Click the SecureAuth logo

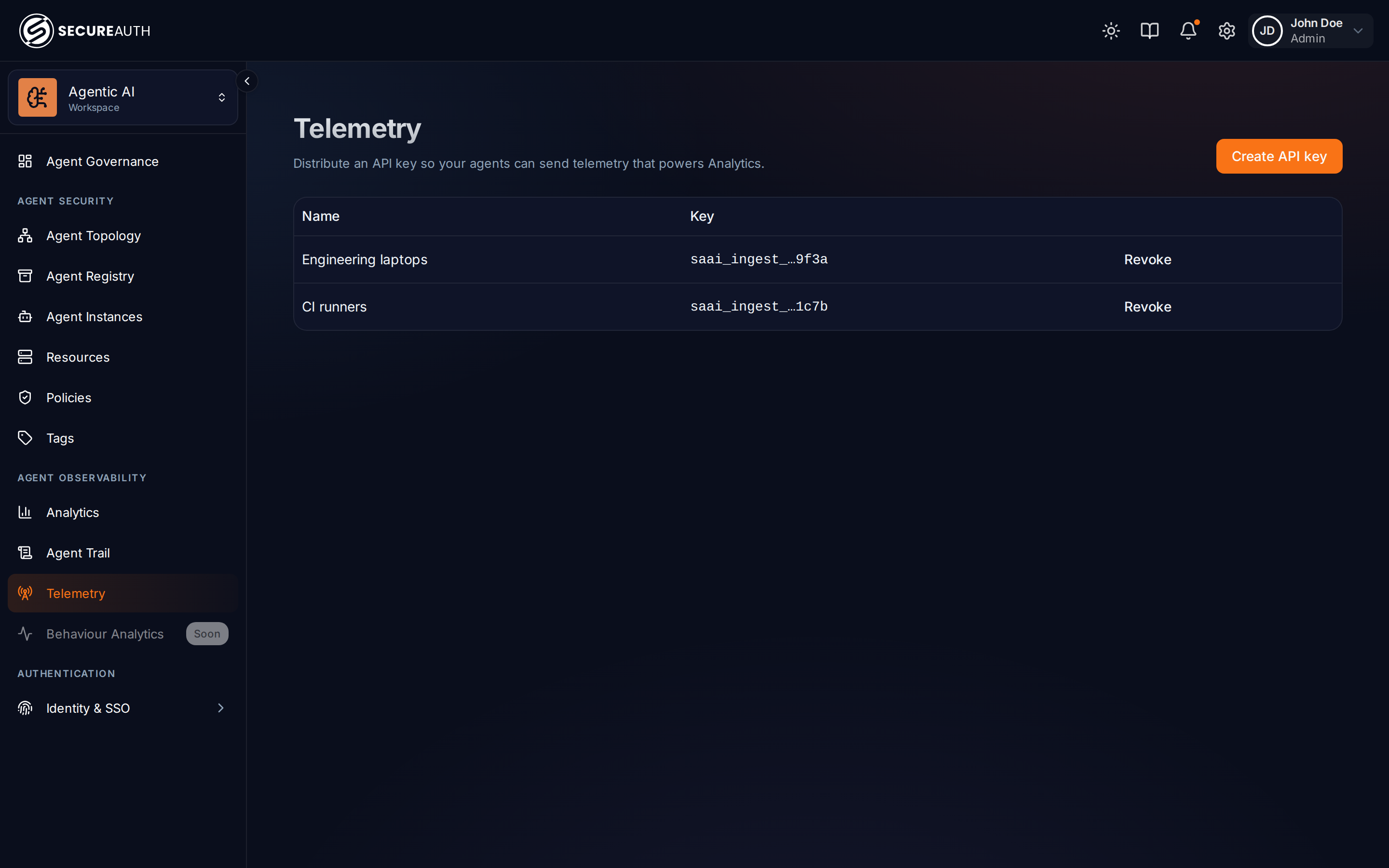(85, 30)
